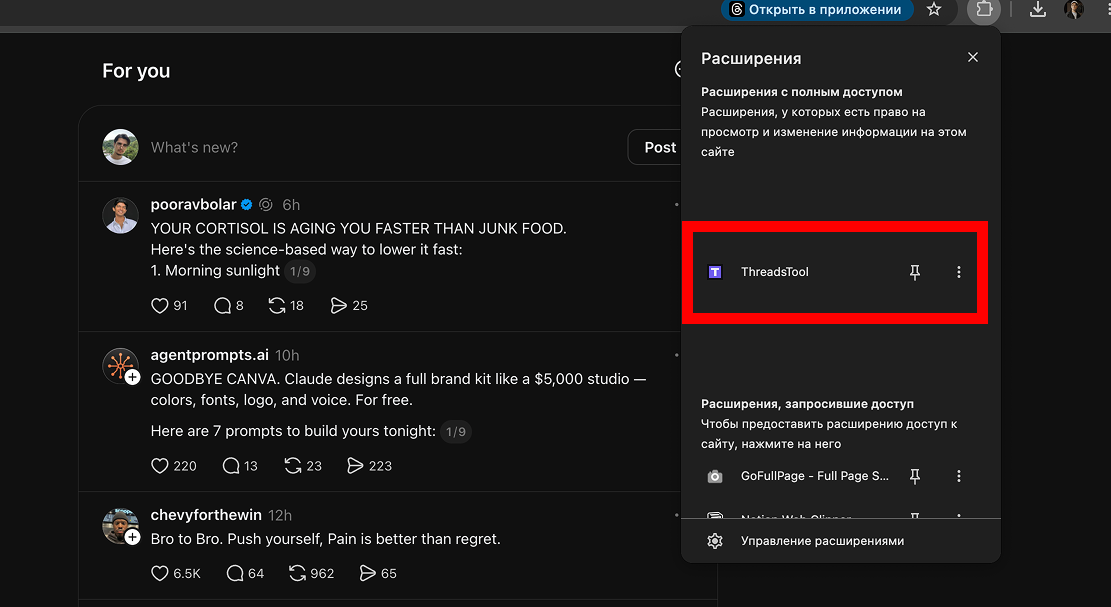
Task: Open the Downloads toolbar icon
Action: coord(1037,10)
